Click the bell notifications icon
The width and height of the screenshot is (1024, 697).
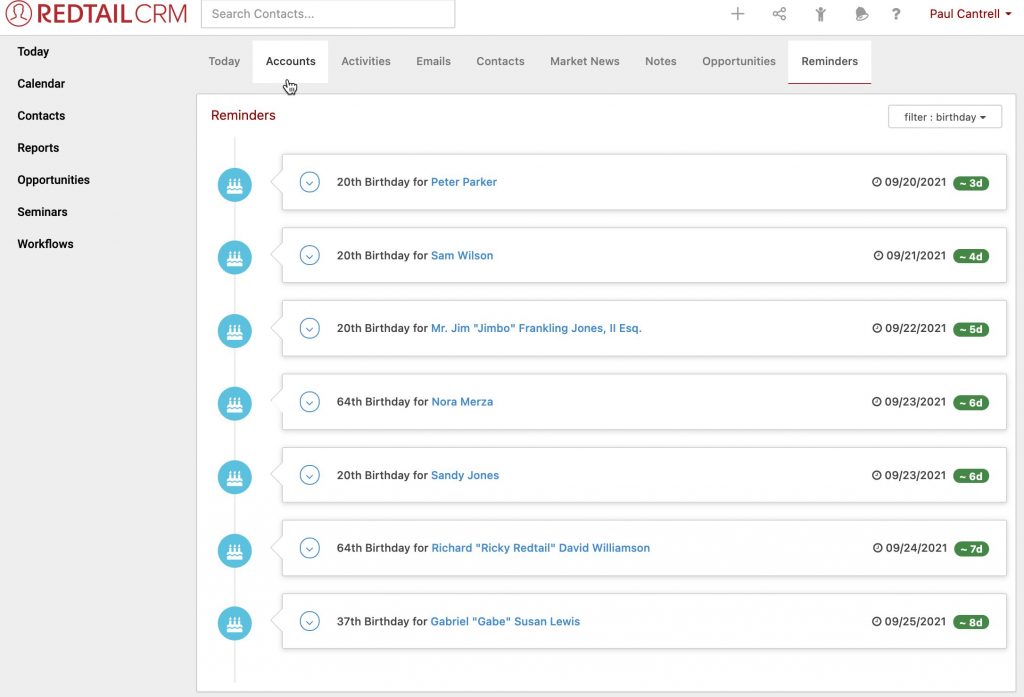tap(861, 14)
